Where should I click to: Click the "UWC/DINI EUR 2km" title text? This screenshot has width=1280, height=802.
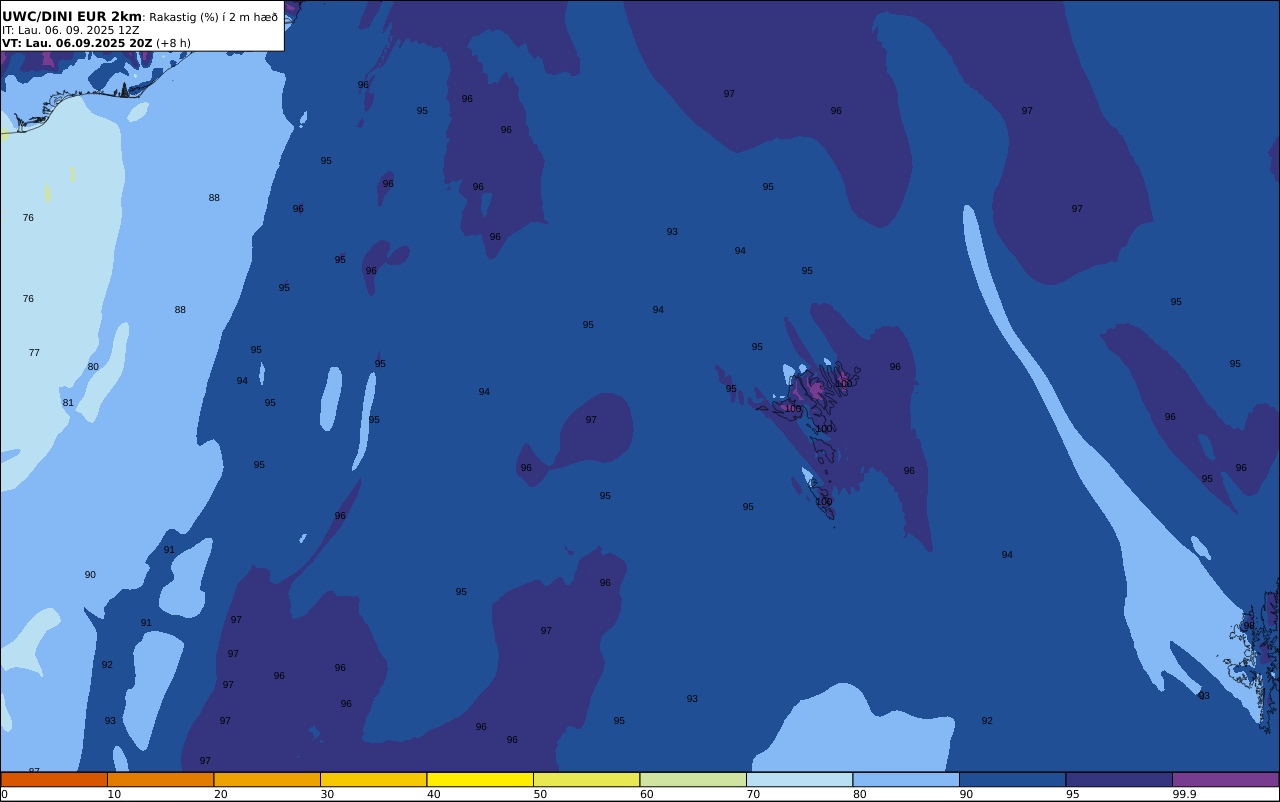click(x=72, y=16)
